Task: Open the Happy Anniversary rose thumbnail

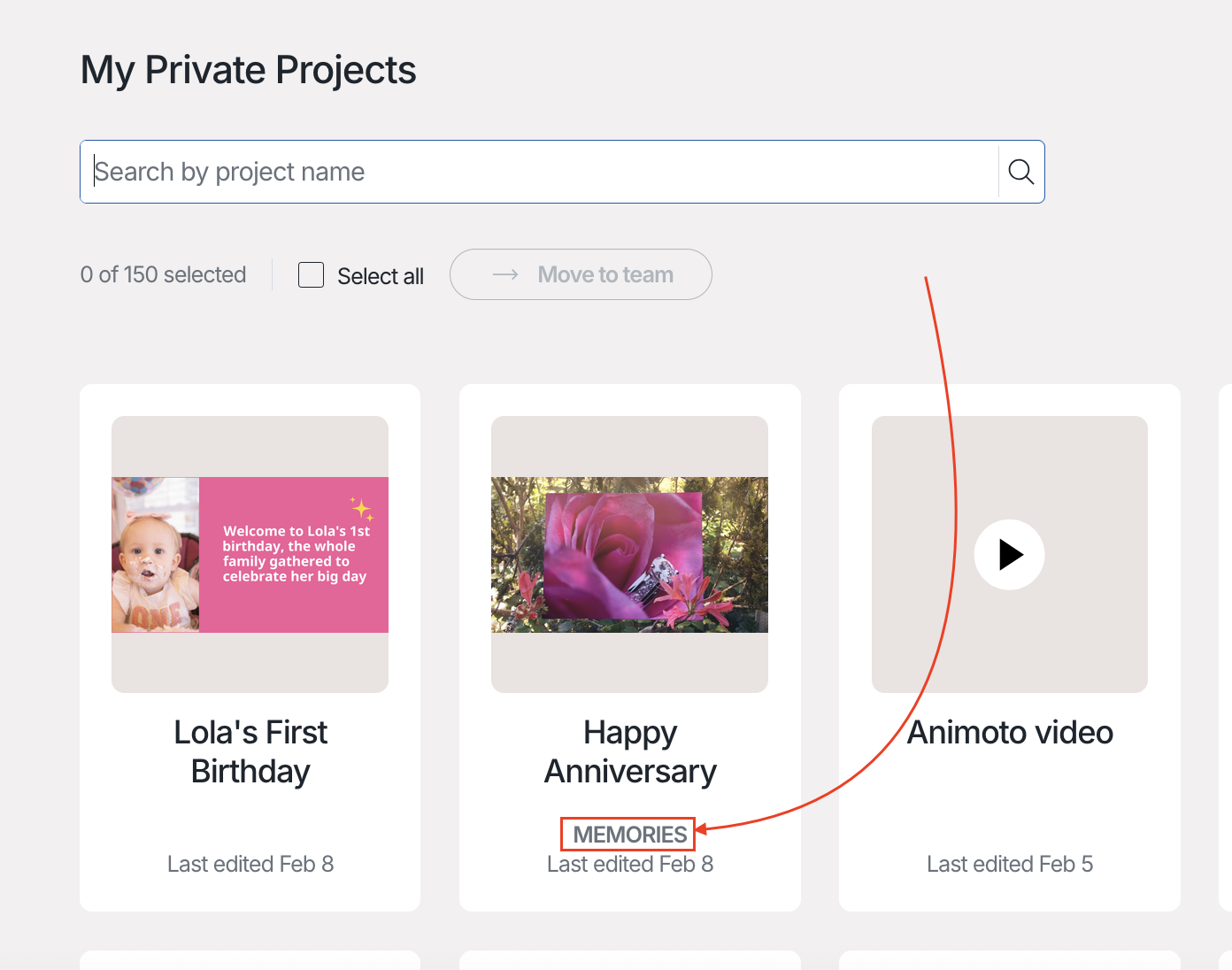Action: [x=629, y=555]
